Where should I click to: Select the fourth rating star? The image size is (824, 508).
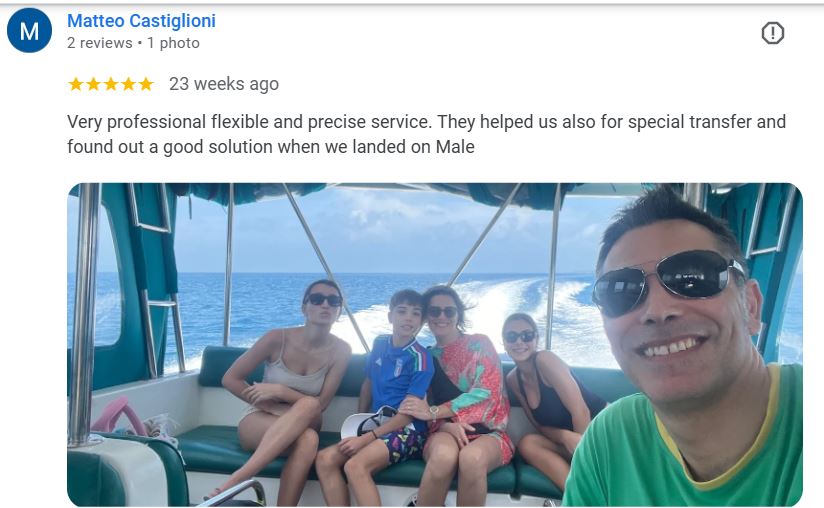coord(128,84)
